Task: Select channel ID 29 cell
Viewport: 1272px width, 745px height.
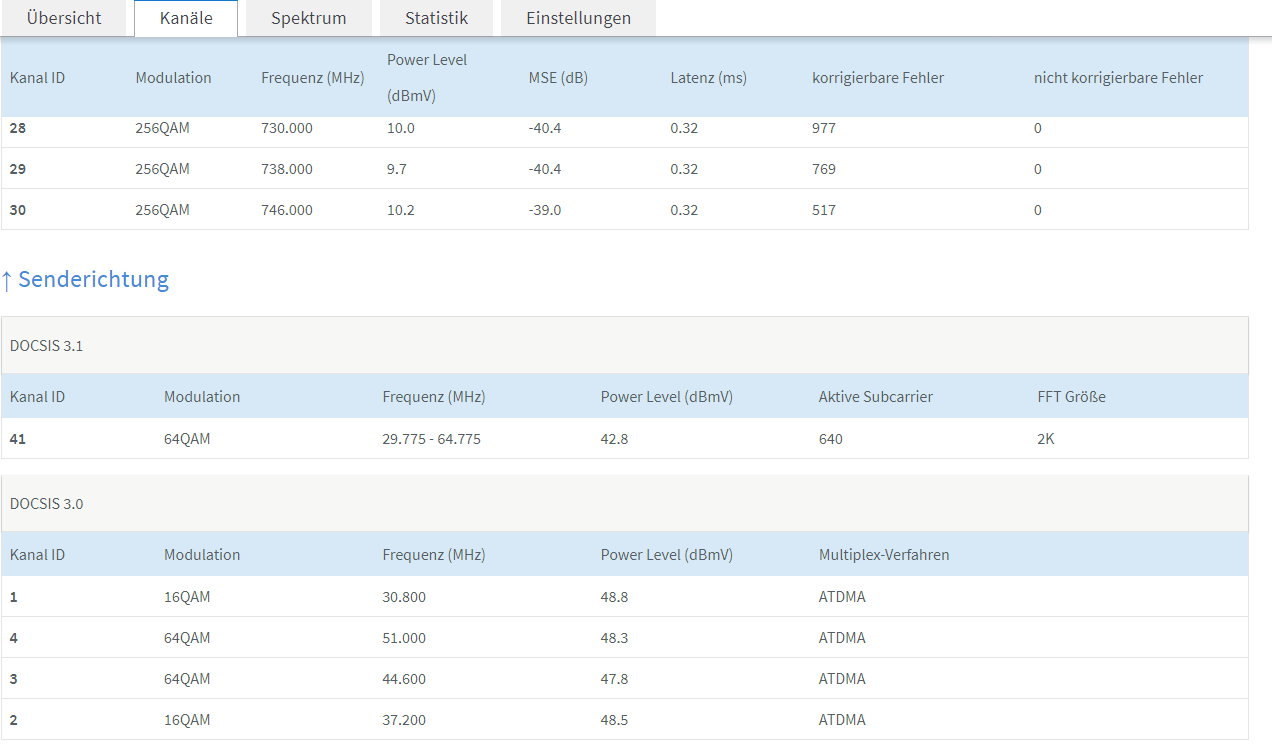Action: (x=18, y=169)
